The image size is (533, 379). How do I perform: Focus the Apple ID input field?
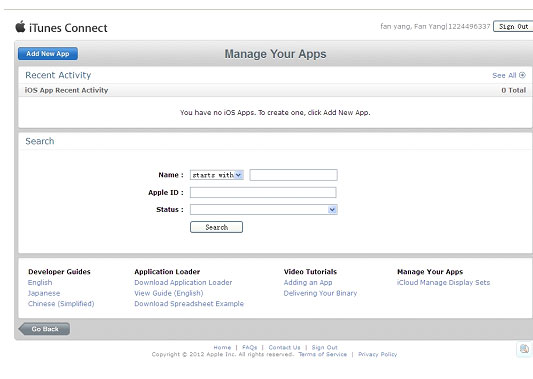263,192
